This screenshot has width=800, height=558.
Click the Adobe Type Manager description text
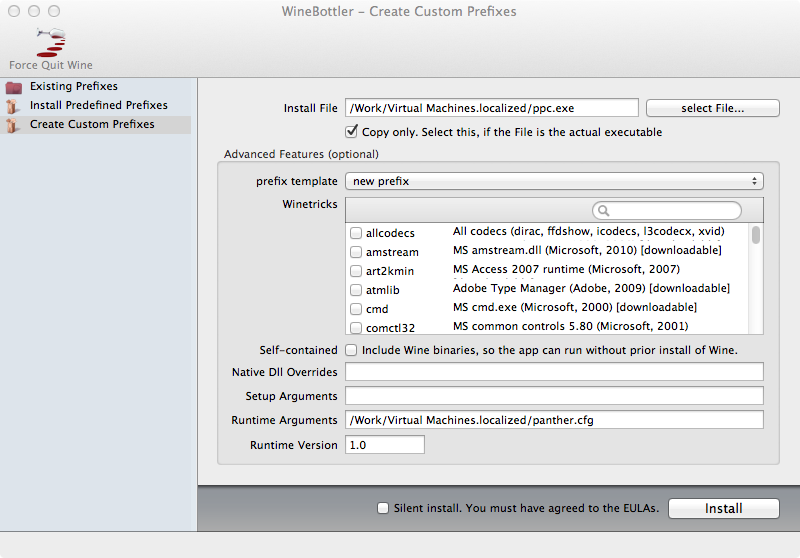591,288
